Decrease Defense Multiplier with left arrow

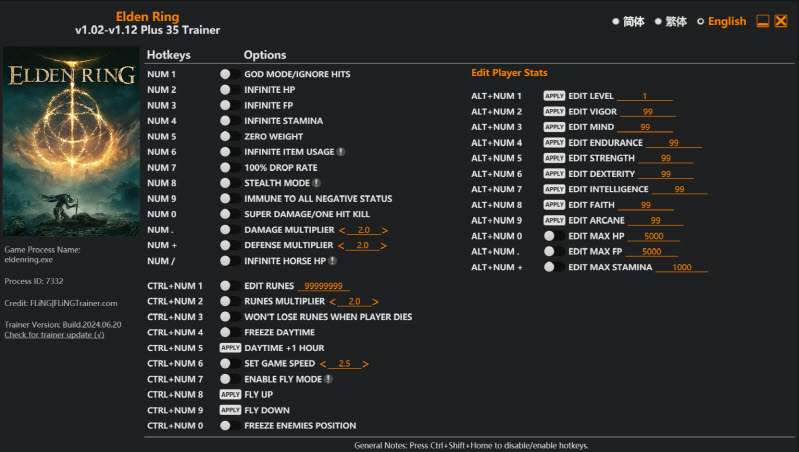(x=341, y=245)
